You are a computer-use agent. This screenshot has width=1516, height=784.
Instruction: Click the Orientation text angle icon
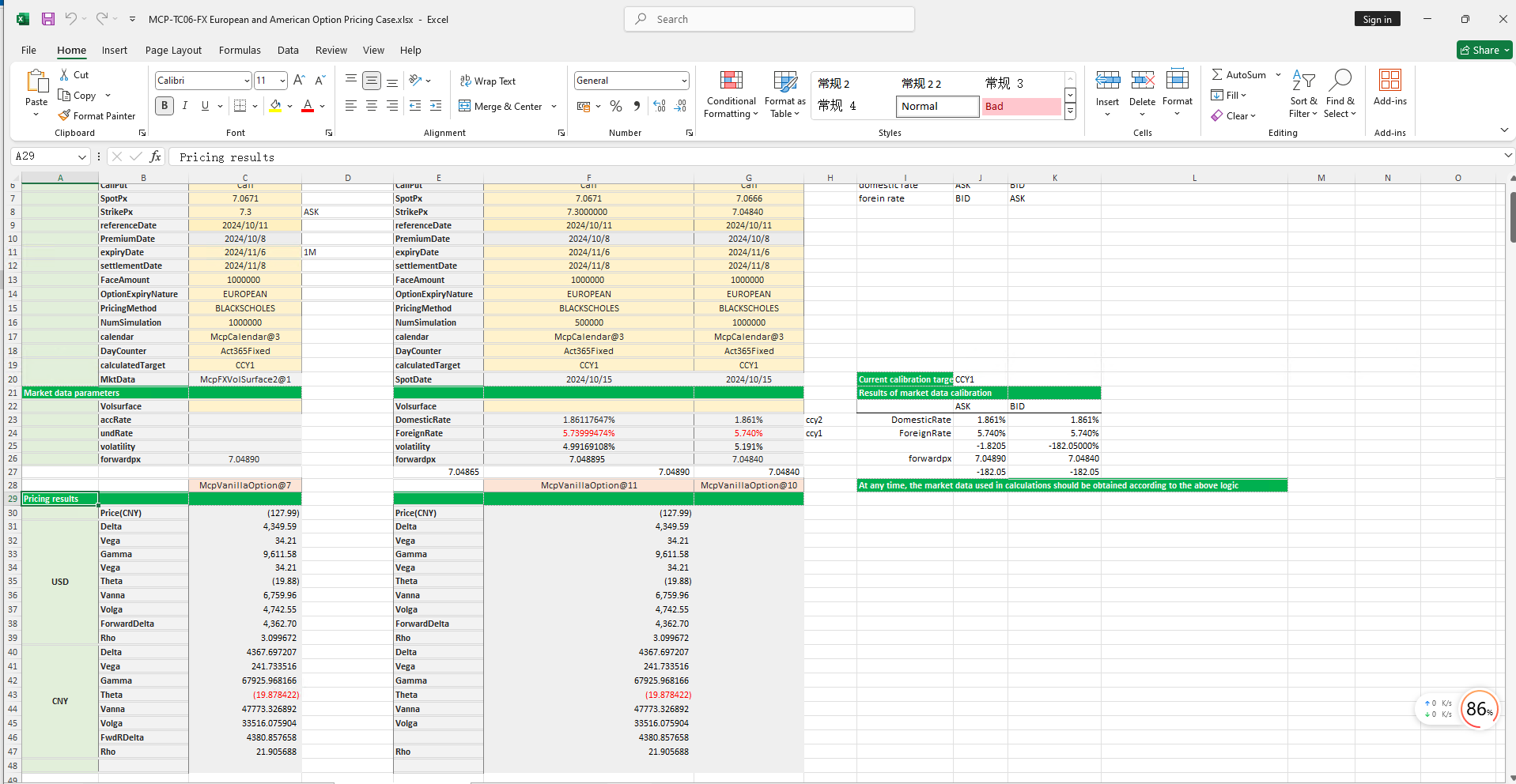click(x=415, y=80)
